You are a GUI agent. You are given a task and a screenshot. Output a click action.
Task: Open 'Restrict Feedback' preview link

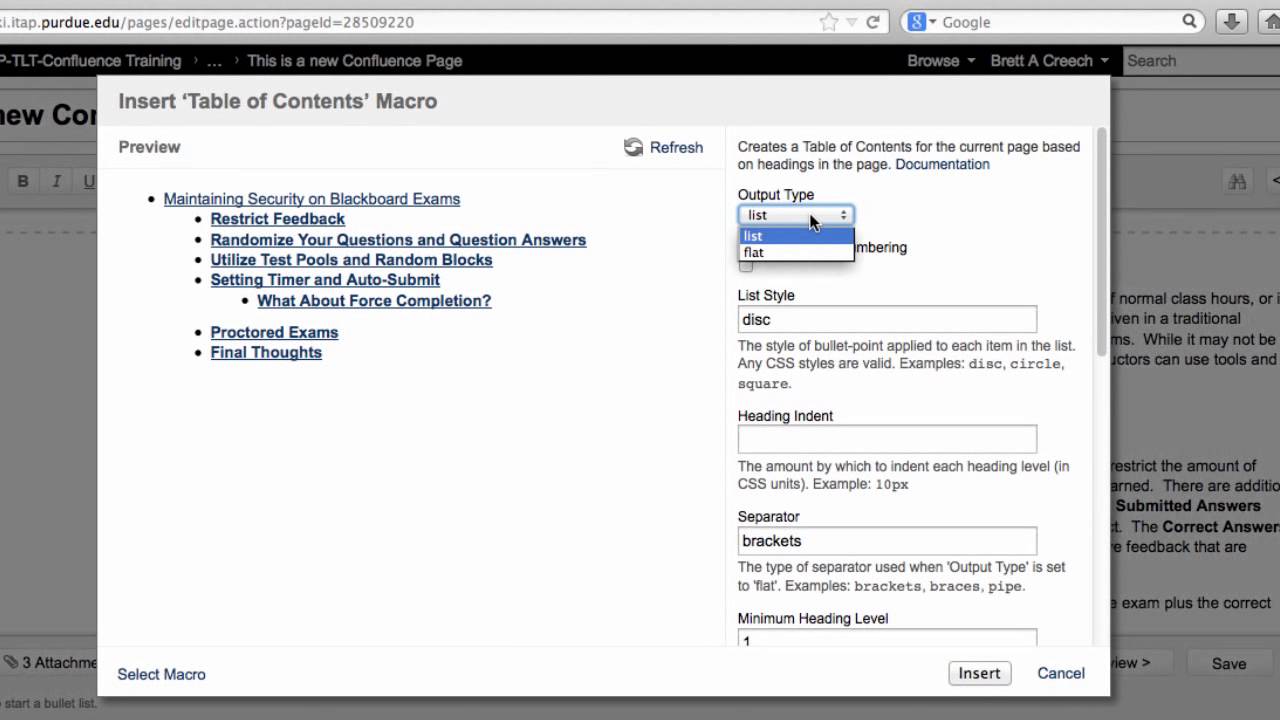click(x=277, y=219)
